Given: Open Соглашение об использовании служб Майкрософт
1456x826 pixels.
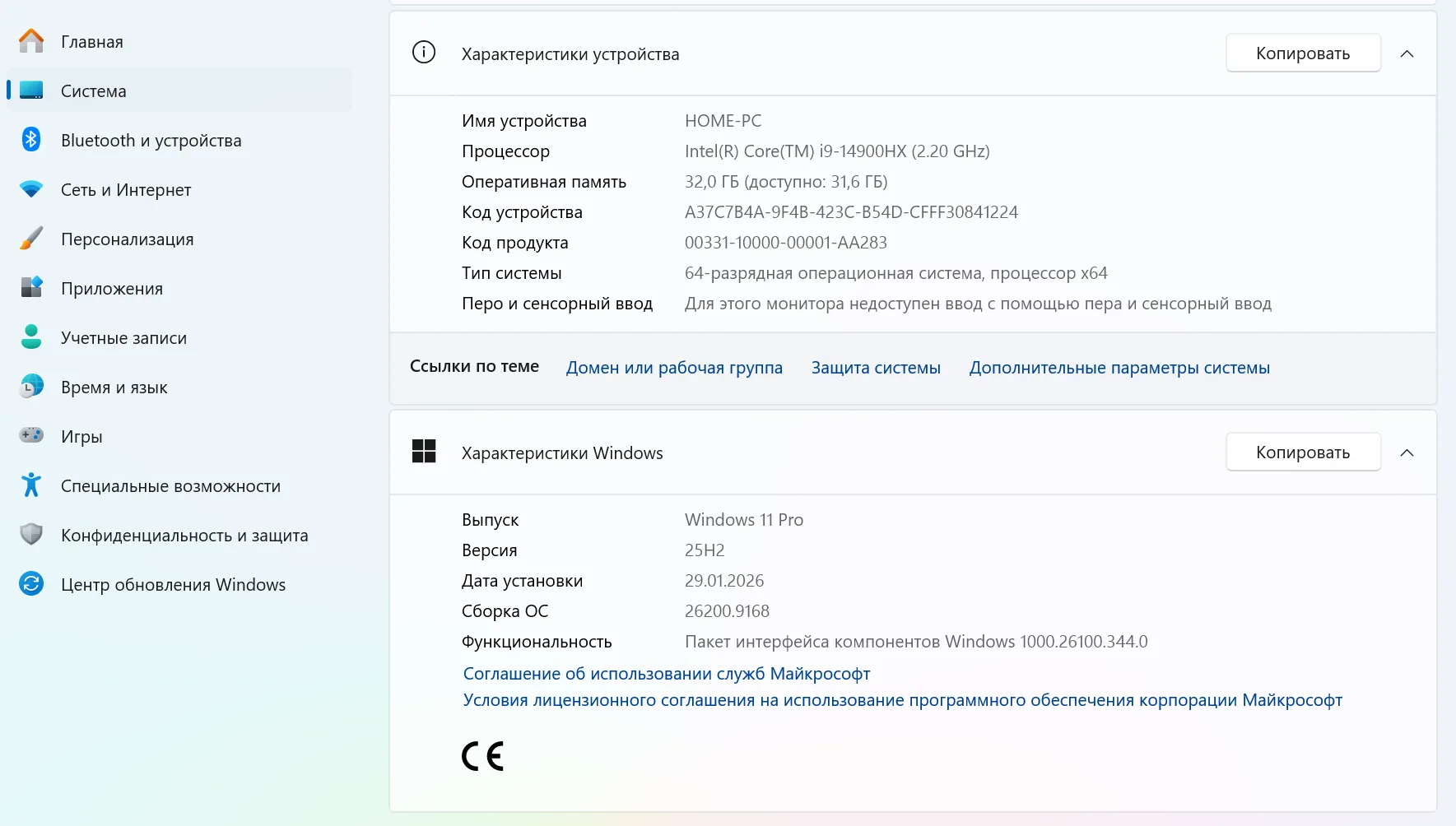Looking at the screenshot, I should click(x=667, y=674).
